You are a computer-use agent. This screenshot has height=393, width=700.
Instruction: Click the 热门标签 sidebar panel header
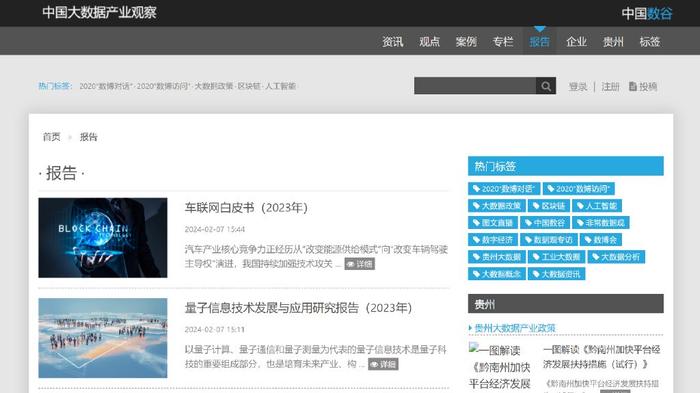click(566, 166)
